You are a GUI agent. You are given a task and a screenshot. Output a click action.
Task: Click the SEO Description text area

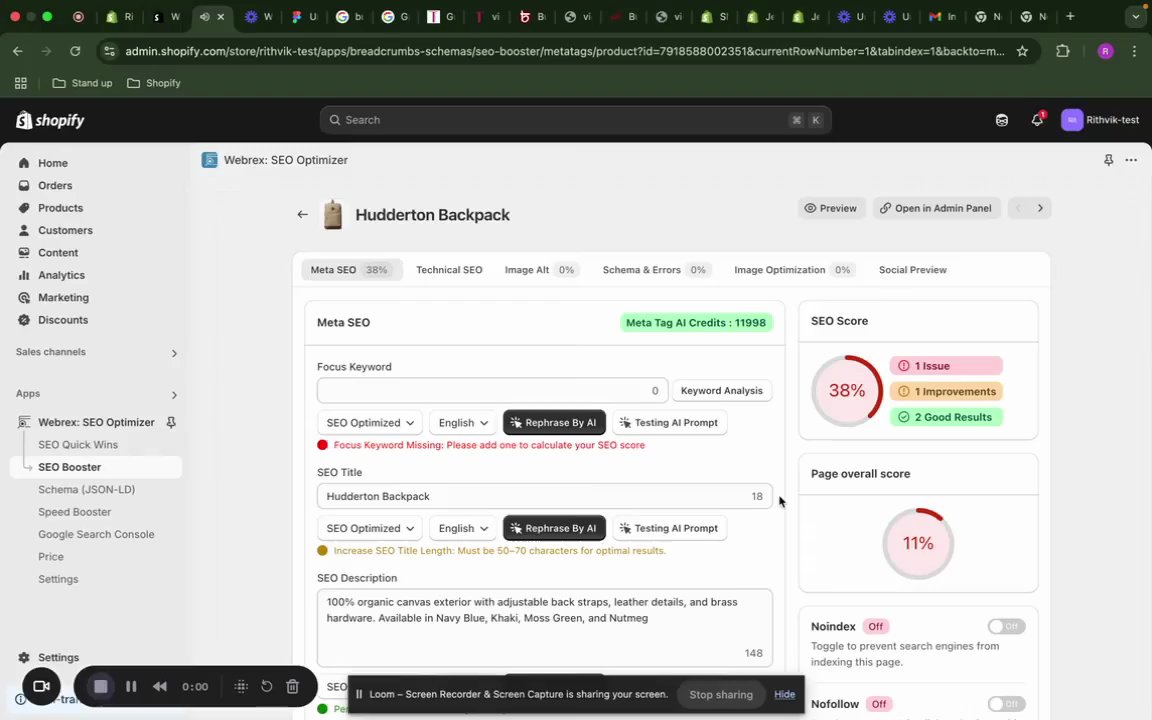(x=544, y=627)
